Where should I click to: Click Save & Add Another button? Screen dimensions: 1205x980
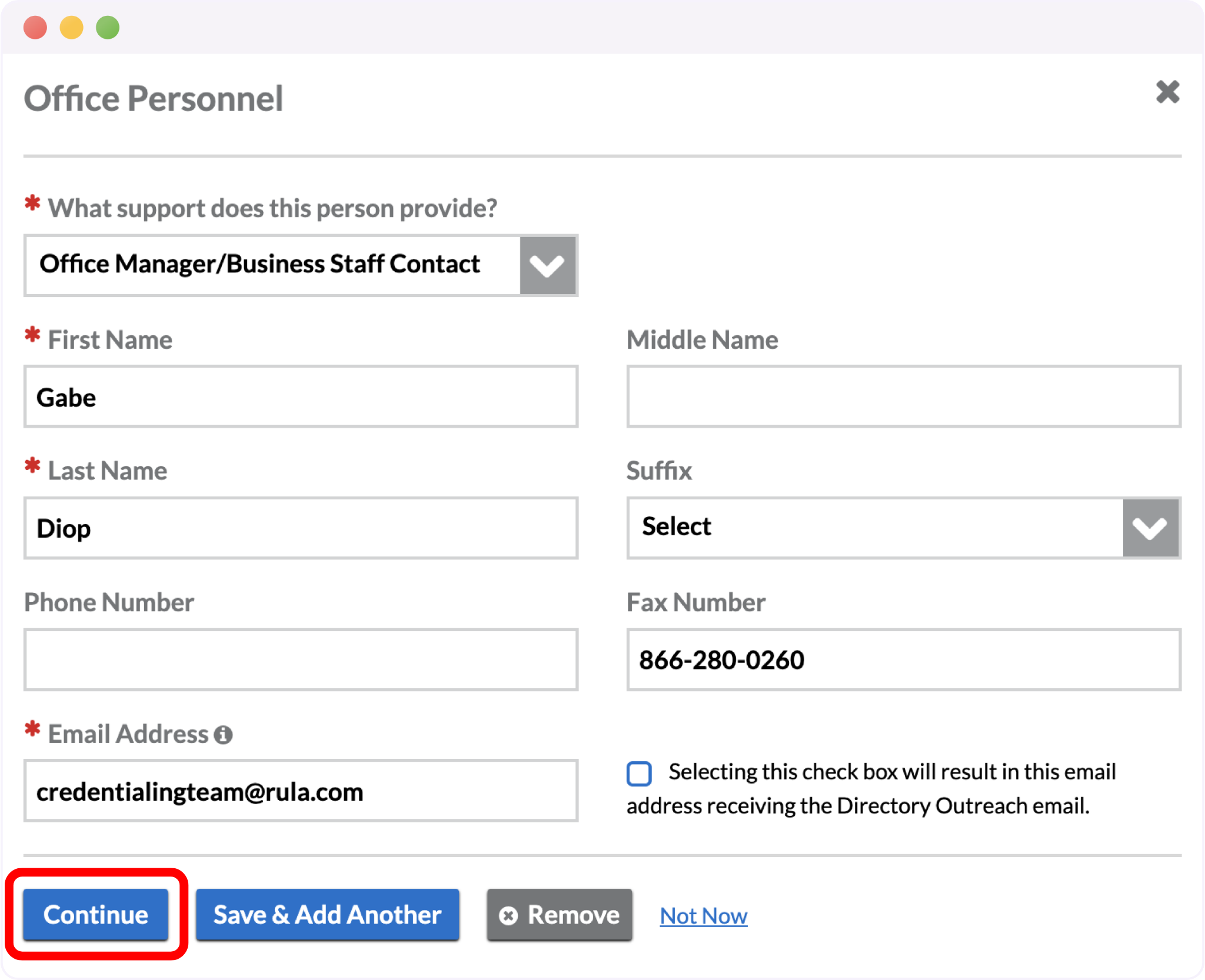327,915
